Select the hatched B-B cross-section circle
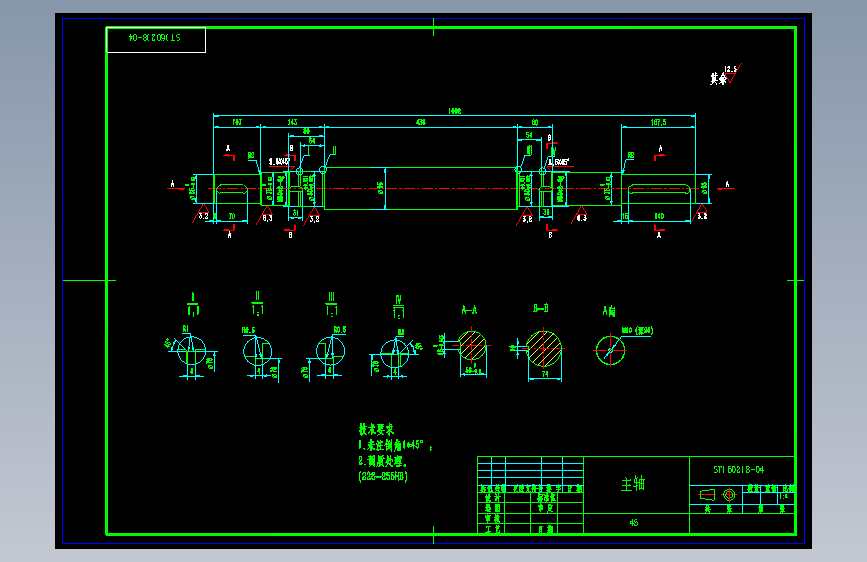867x562 pixels. point(544,348)
